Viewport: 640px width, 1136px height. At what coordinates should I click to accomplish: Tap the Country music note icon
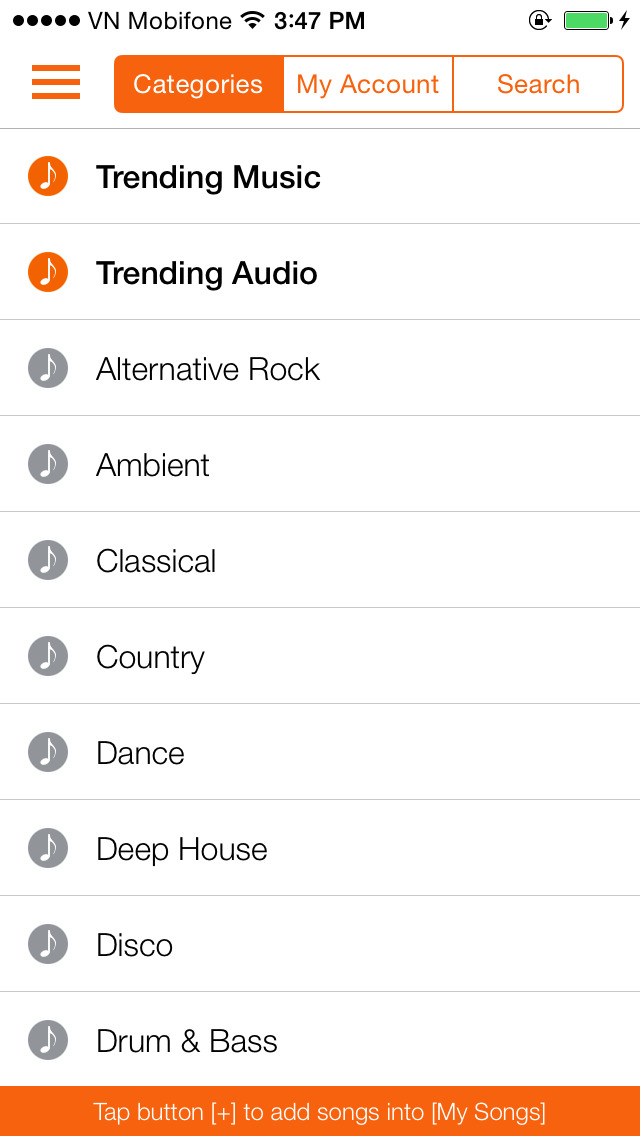(x=48, y=656)
